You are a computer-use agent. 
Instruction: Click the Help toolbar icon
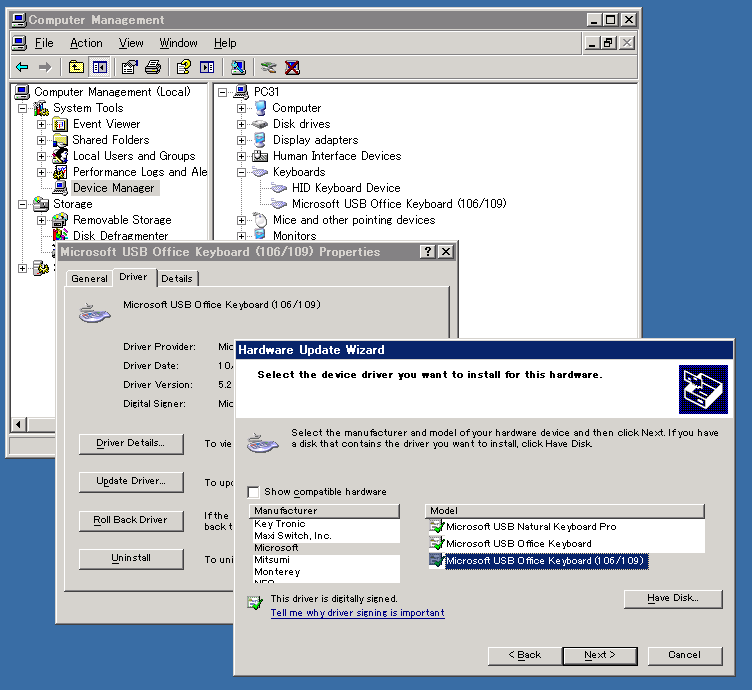[183, 67]
